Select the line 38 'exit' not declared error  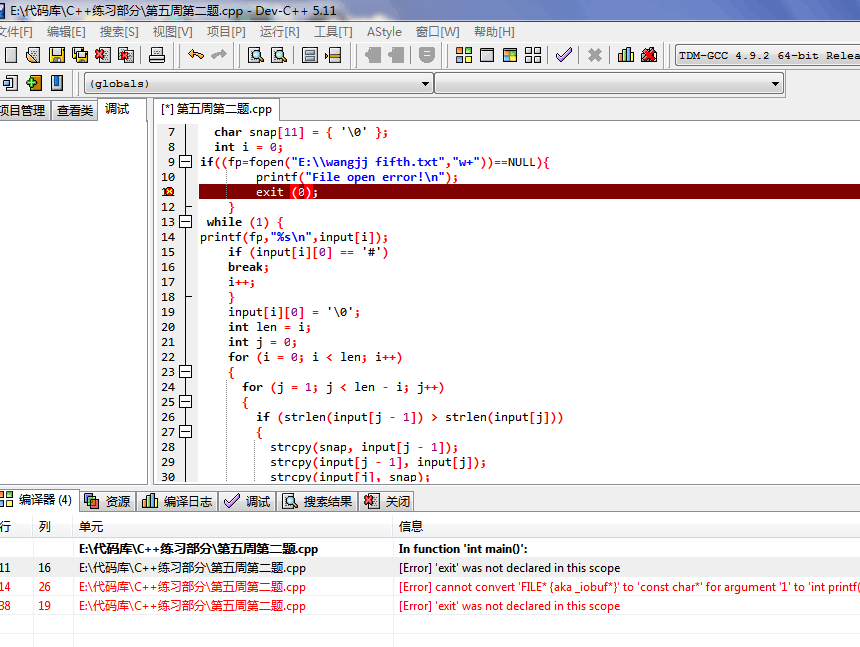(430, 606)
